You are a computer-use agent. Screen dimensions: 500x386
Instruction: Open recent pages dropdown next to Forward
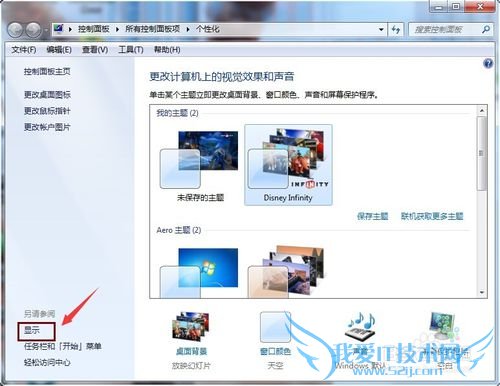click(46, 31)
